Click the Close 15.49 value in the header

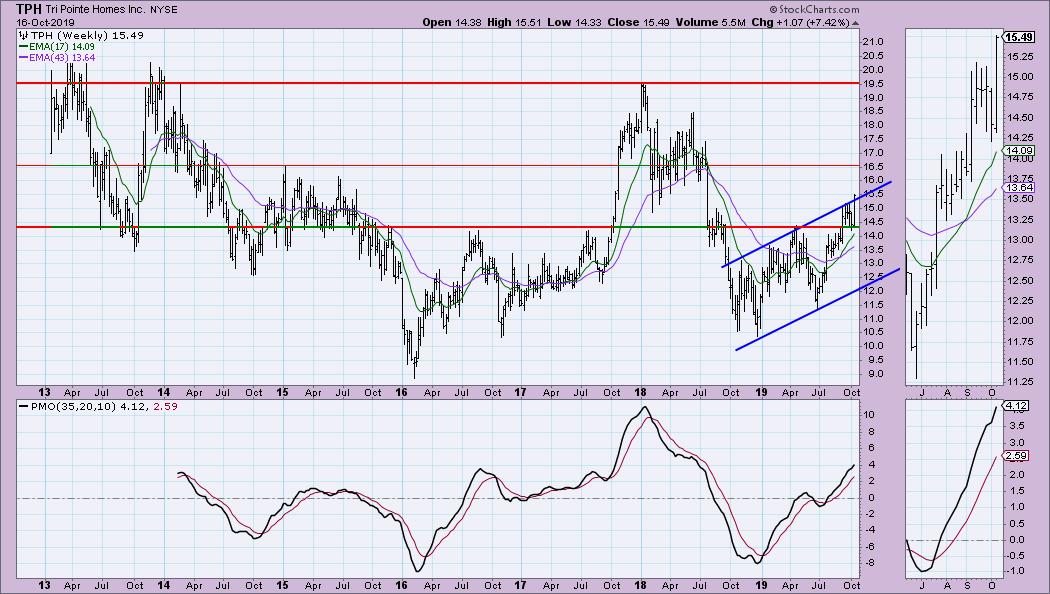tap(638, 22)
